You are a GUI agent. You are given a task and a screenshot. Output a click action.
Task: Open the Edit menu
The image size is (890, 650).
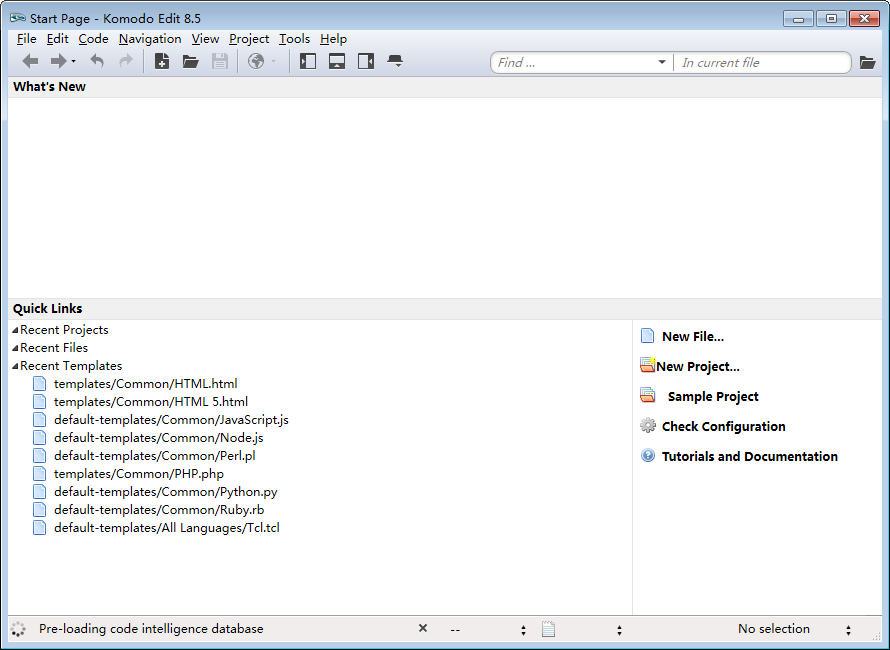click(57, 39)
